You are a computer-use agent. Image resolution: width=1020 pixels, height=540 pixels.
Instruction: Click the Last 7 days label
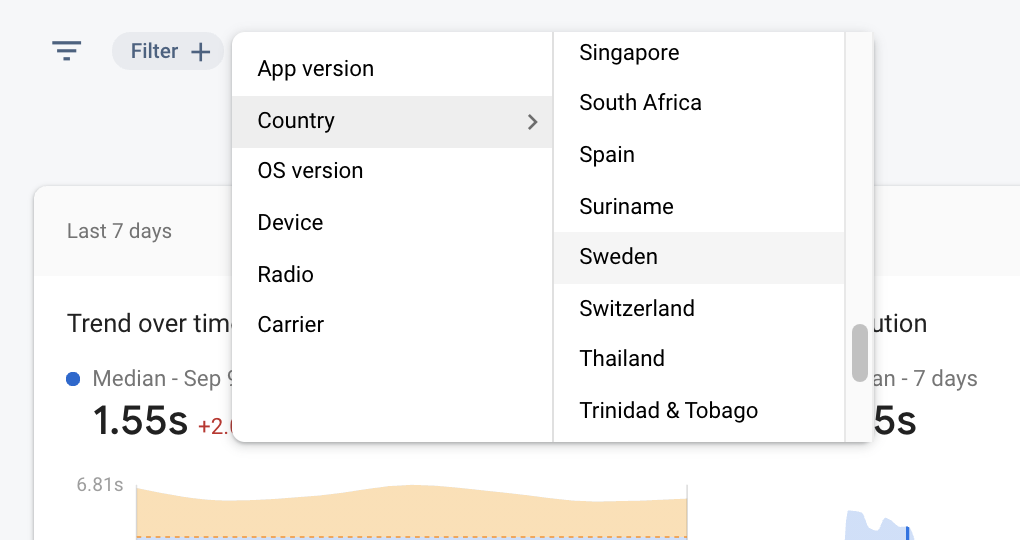click(x=119, y=231)
